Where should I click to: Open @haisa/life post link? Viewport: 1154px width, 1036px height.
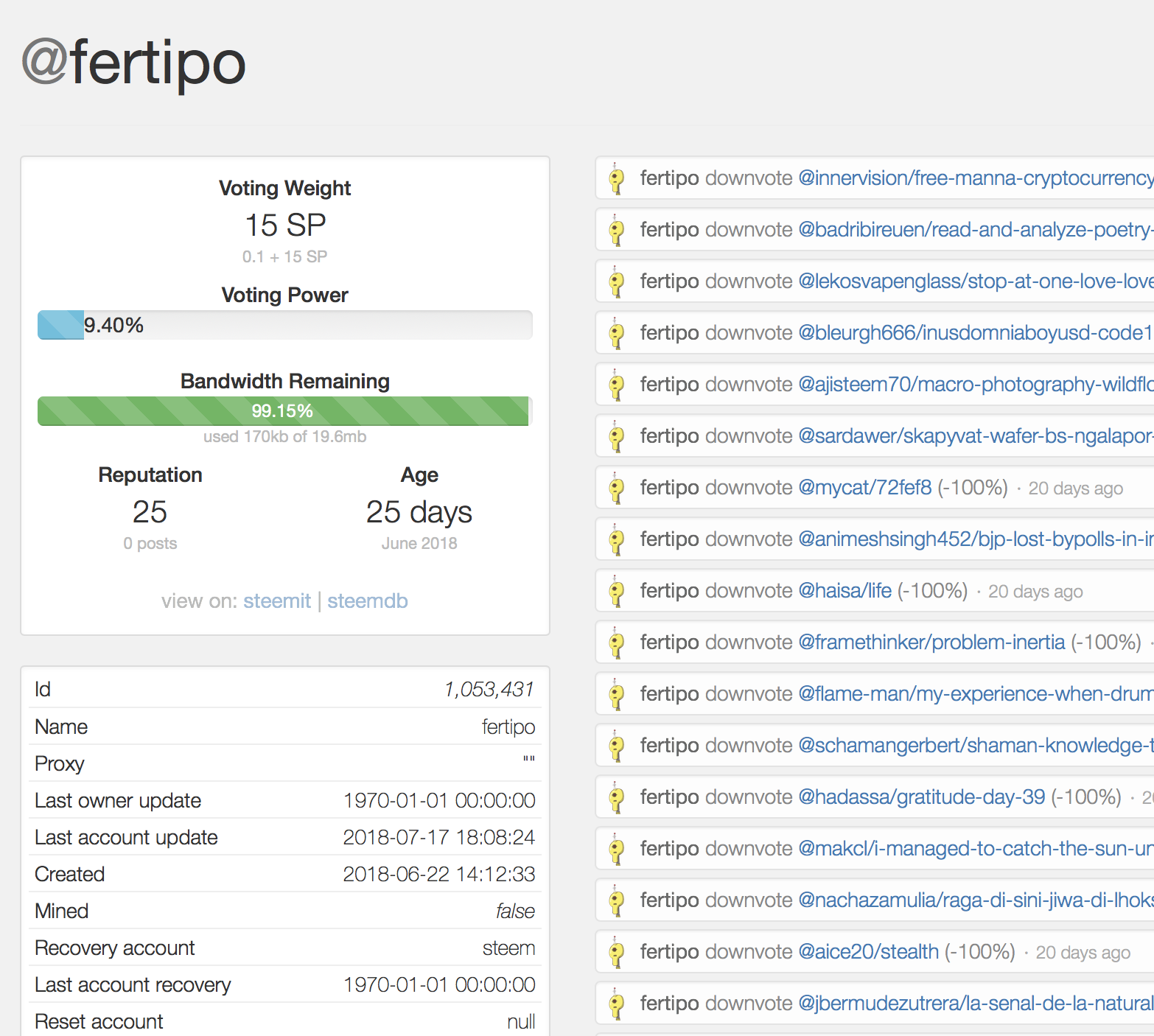click(x=845, y=591)
